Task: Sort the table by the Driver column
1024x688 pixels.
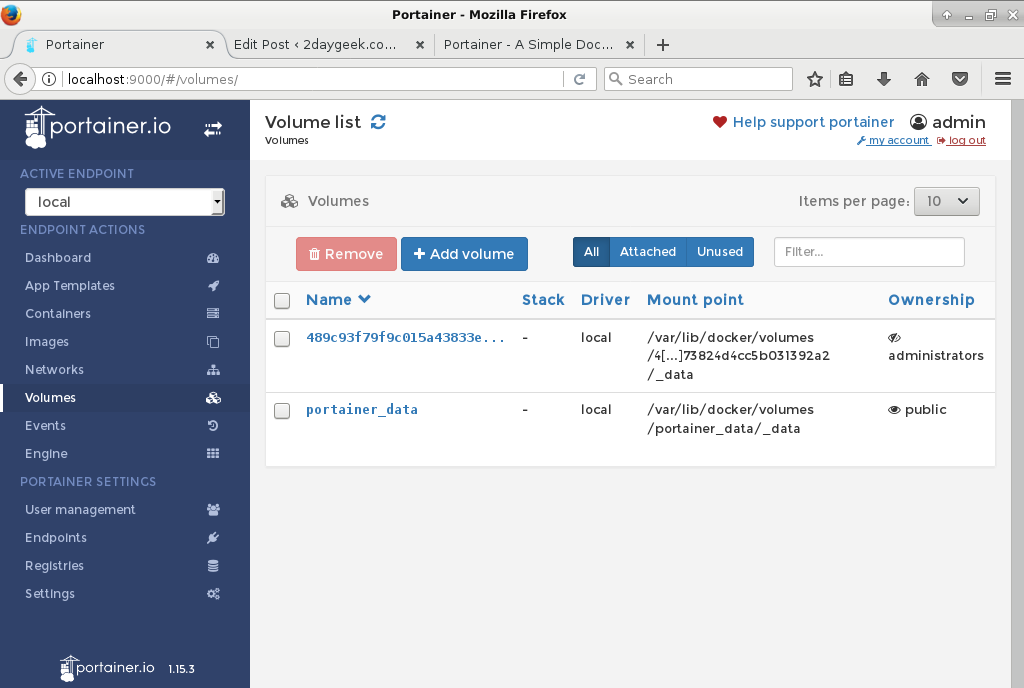Action: point(605,300)
